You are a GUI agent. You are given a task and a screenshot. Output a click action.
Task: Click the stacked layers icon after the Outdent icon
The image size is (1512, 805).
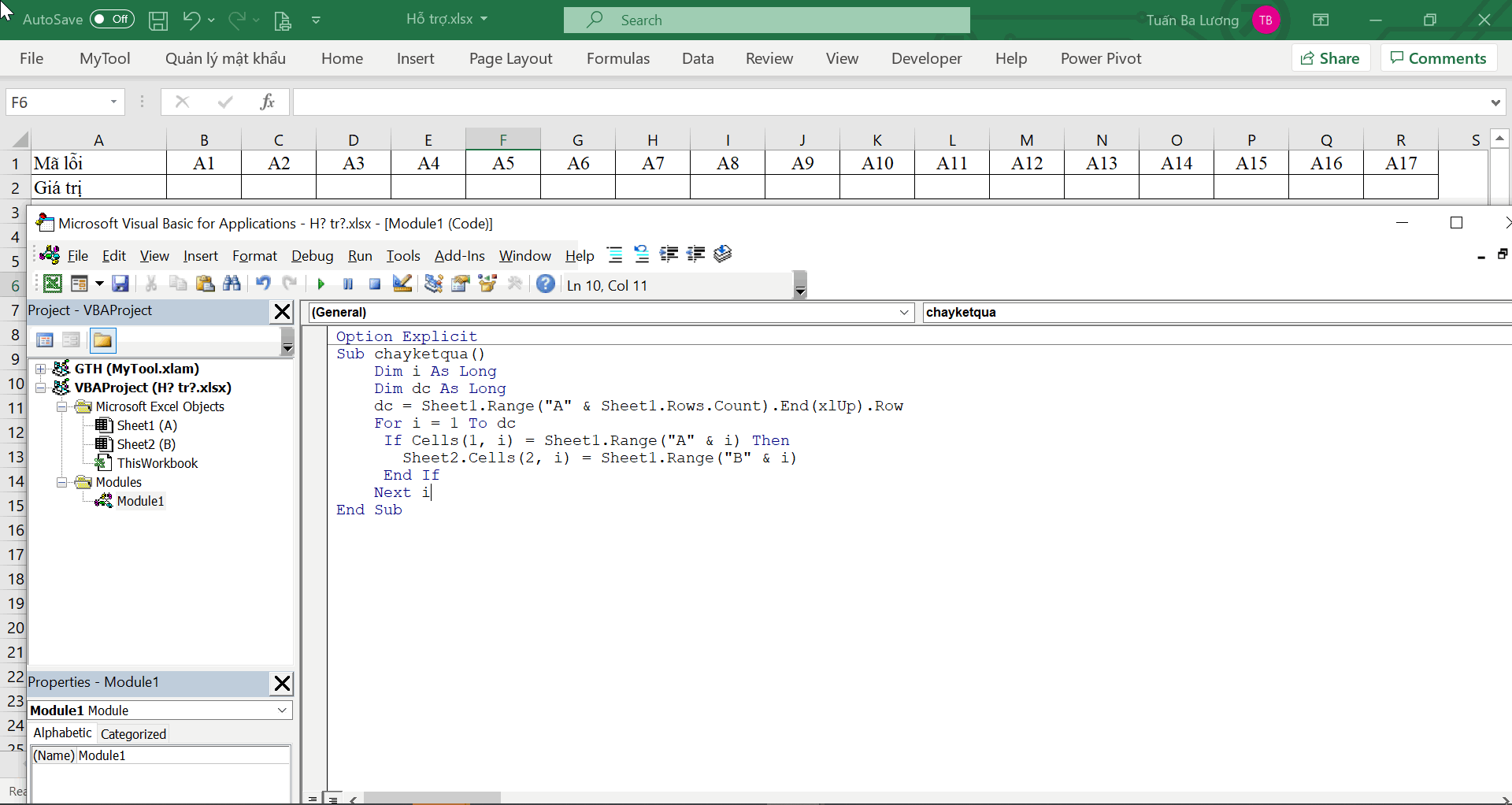(x=723, y=254)
